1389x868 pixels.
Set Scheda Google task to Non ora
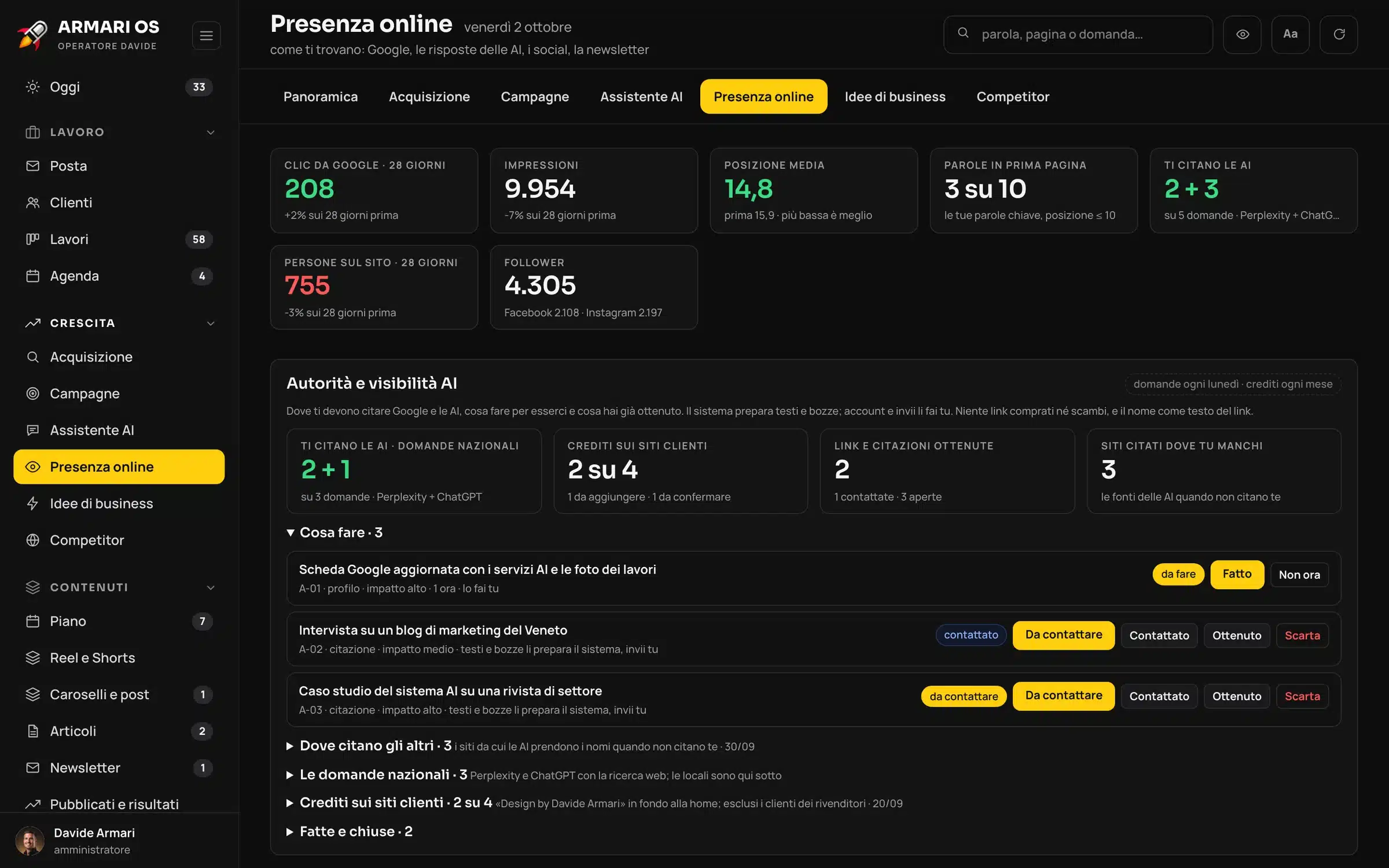point(1299,575)
